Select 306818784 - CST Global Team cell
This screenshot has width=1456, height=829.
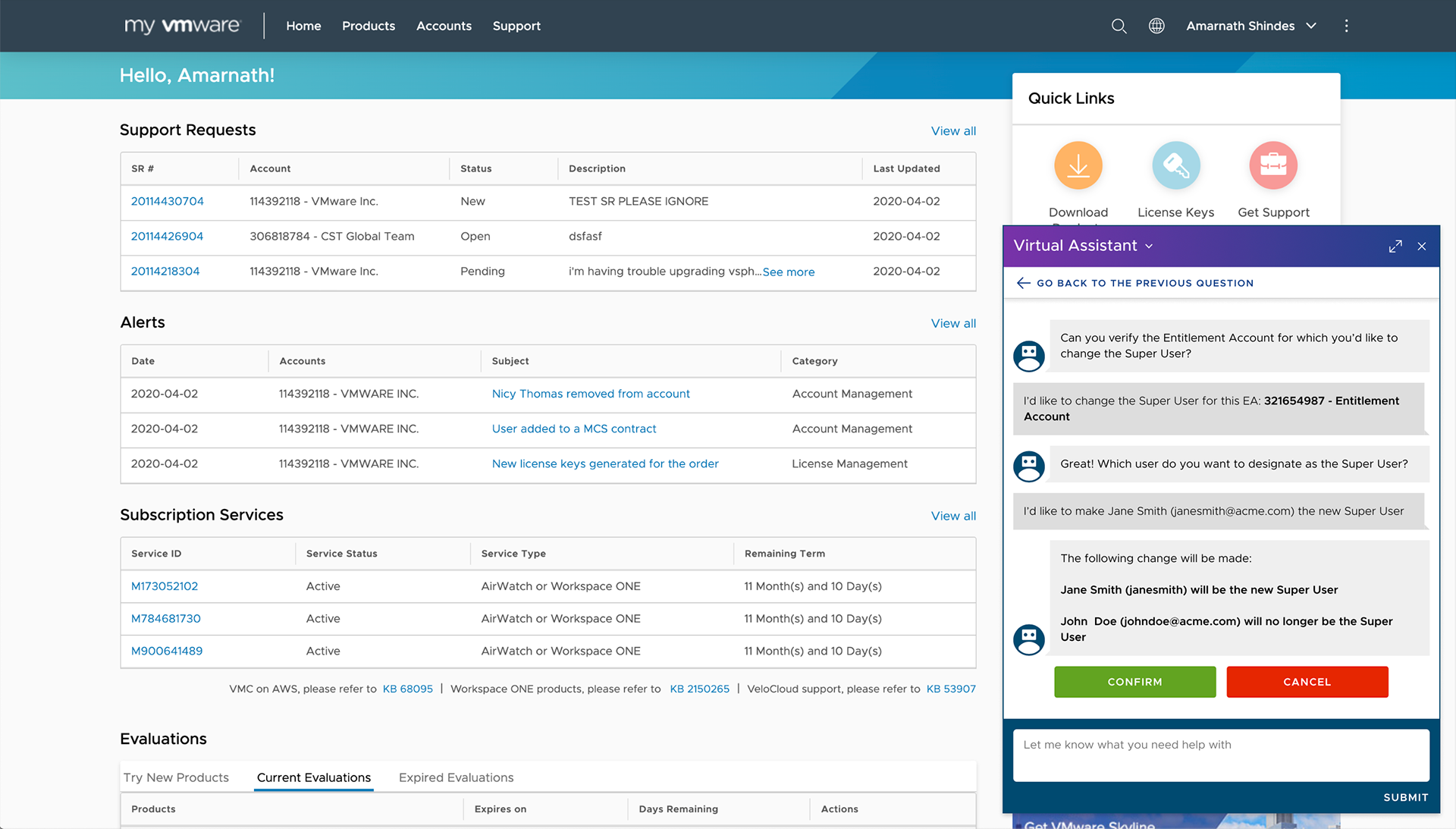tap(332, 236)
